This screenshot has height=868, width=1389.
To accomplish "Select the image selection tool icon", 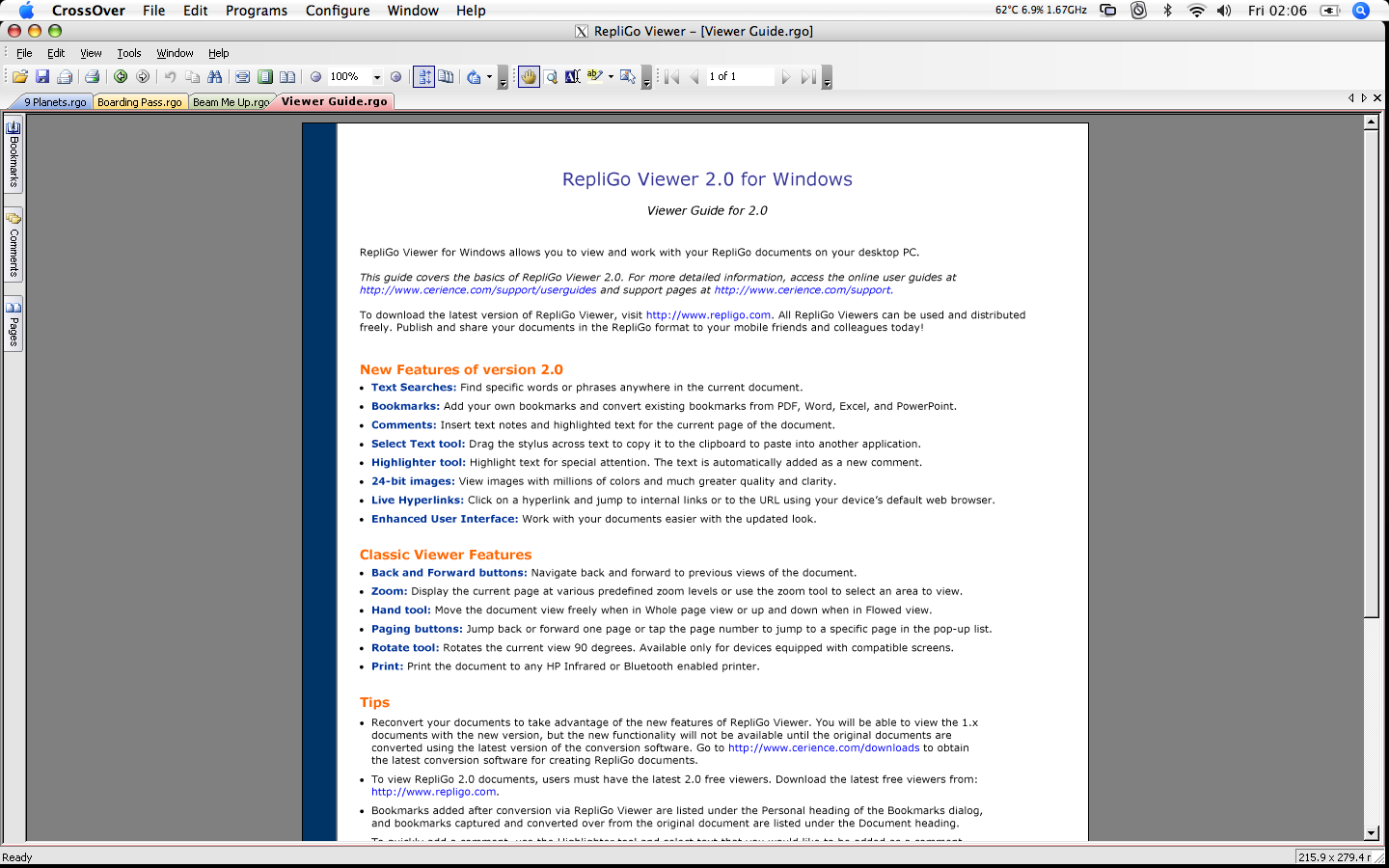I will click(x=628, y=76).
